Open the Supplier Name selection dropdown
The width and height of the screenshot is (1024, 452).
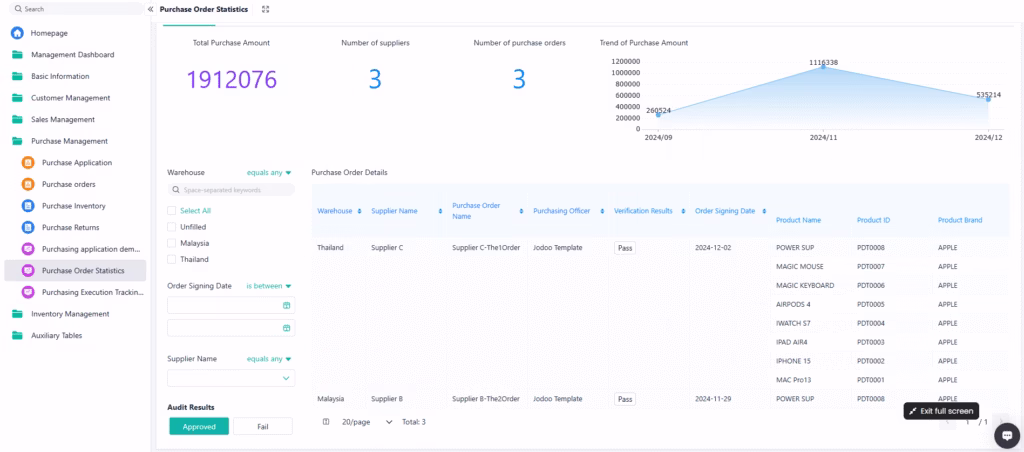coord(231,378)
